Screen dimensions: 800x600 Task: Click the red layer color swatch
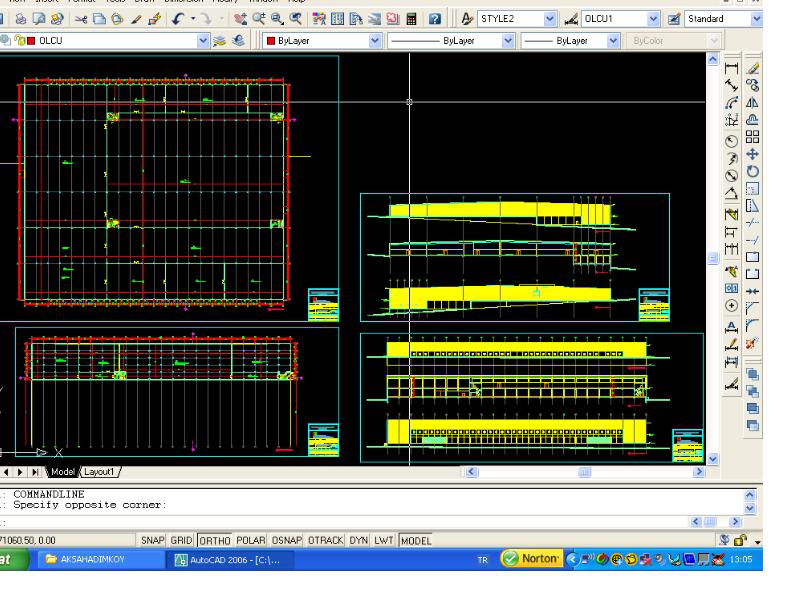(31, 41)
